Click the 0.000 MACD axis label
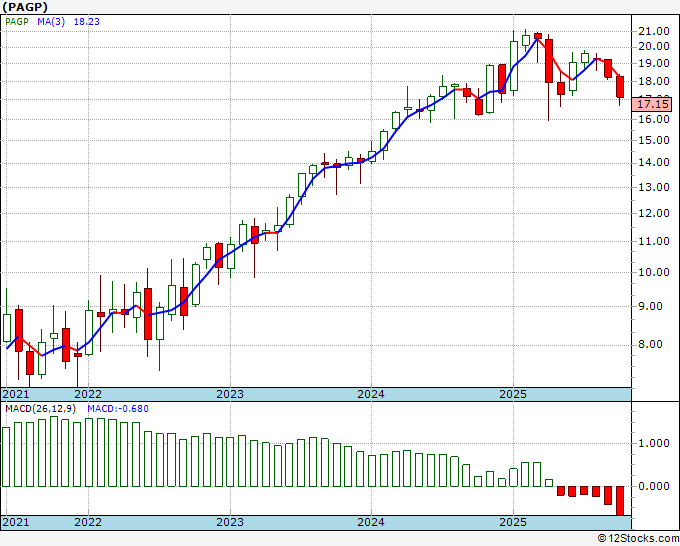 tap(654, 486)
